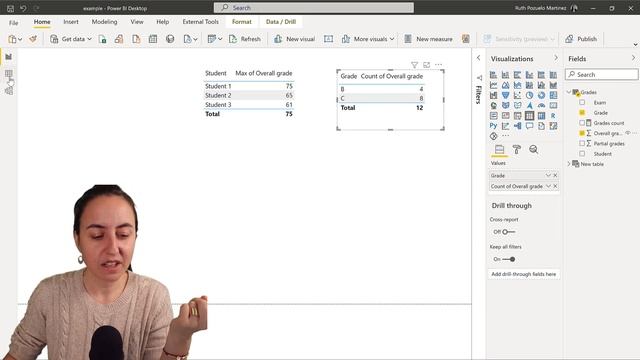Click the title bar Search box
The image size is (640, 360).
click(313, 8)
